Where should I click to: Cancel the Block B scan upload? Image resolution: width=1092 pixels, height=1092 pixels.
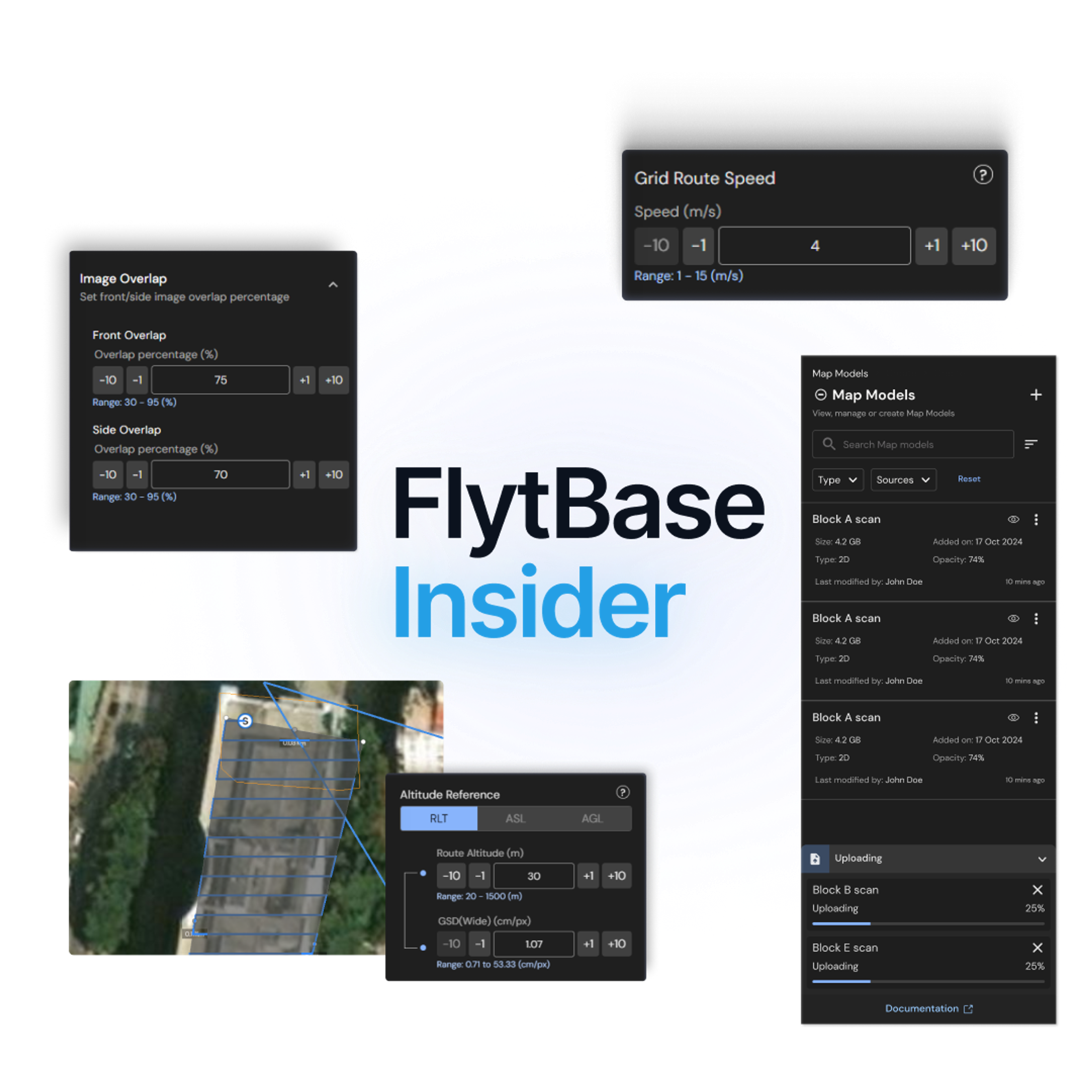pyautogui.click(x=1037, y=890)
